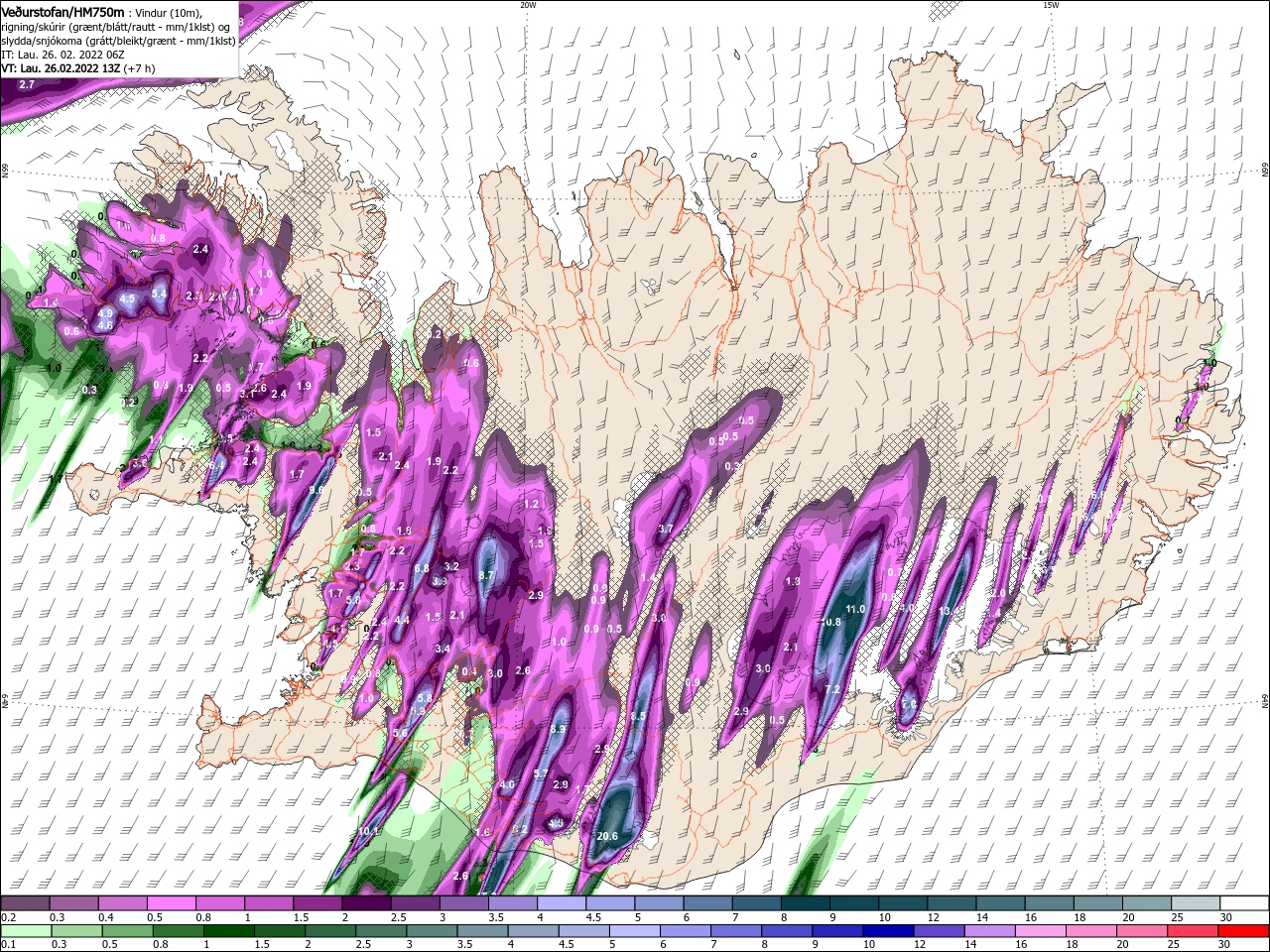Click the 'rigning/skúrir' legend description line
Image resolution: width=1270 pixels, height=952 pixels.
tap(117, 26)
